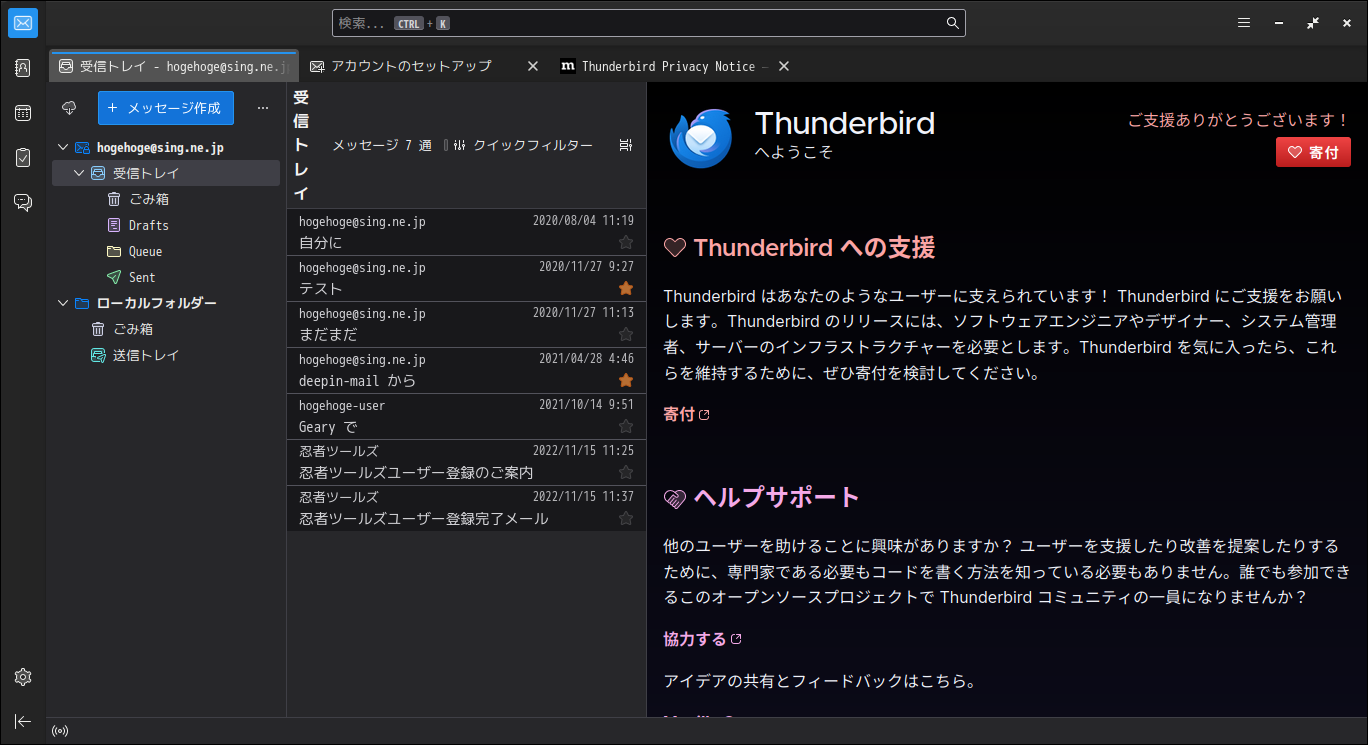
Task: Star the 忍者ツールズユーザー登録のご案内 message
Action: tap(626, 472)
